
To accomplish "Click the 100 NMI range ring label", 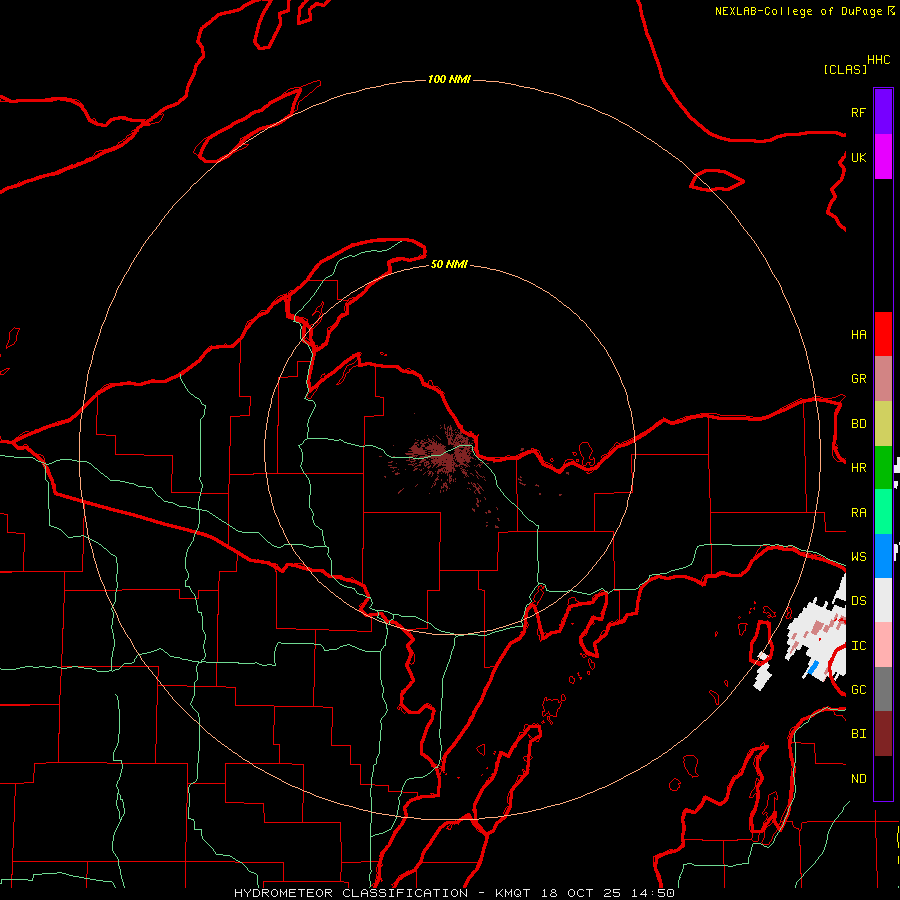I will pyautogui.click(x=449, y=79).
